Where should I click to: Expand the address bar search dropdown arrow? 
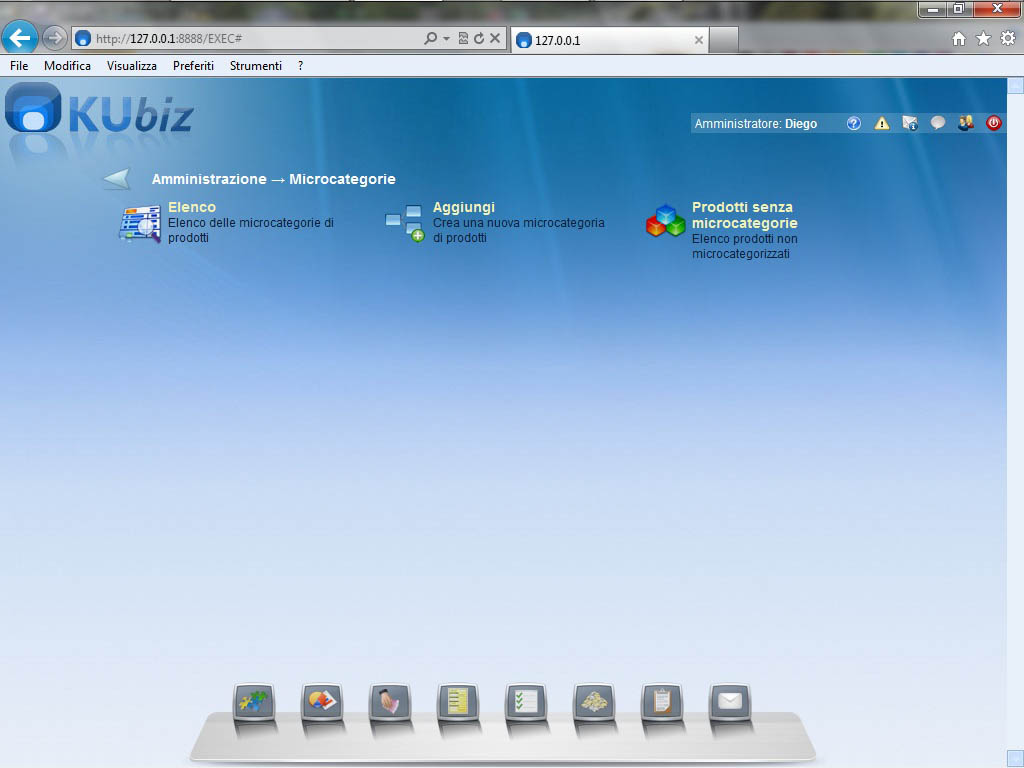(446, 39)
